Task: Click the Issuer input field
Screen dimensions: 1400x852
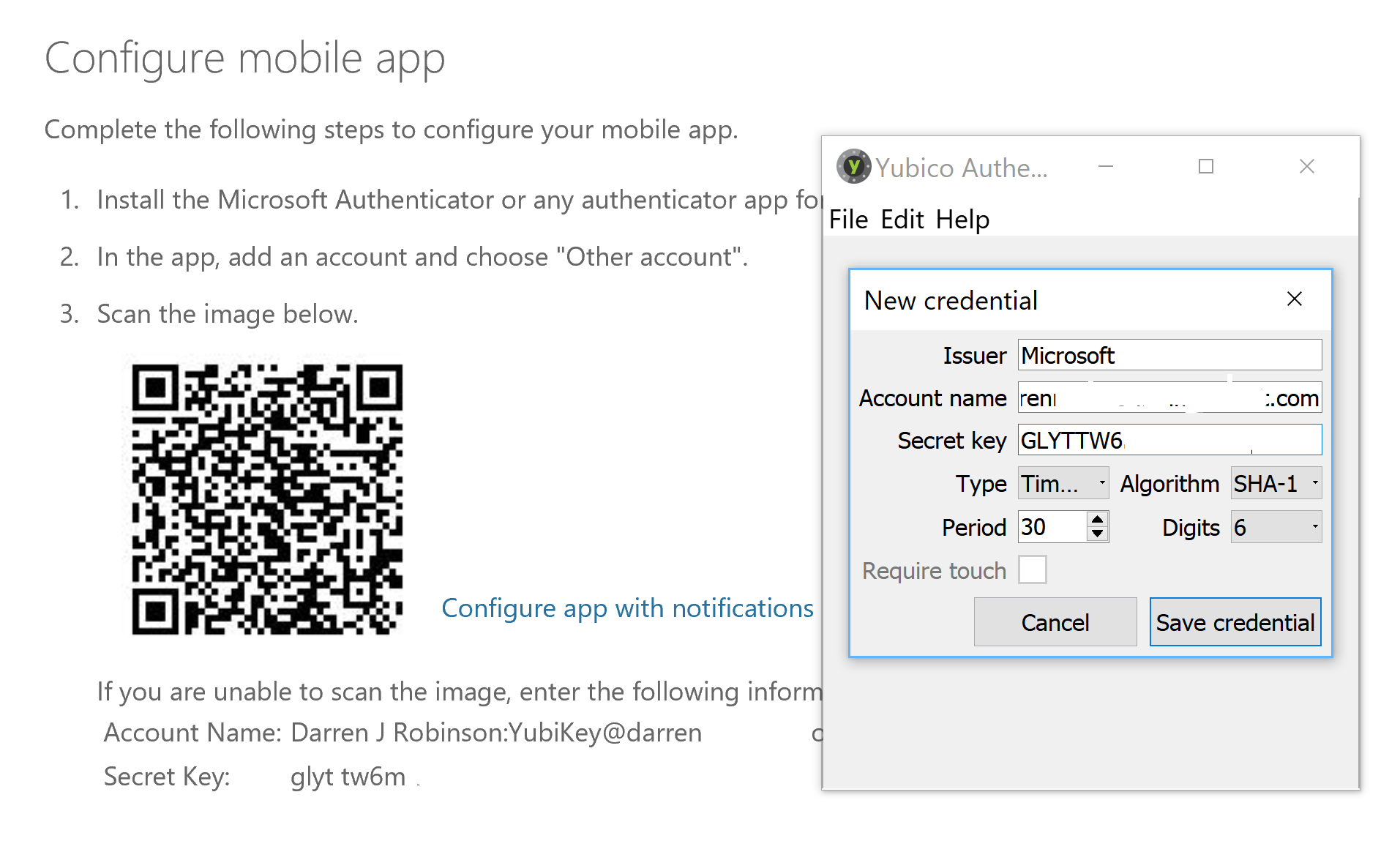Action: [1169, 355]
